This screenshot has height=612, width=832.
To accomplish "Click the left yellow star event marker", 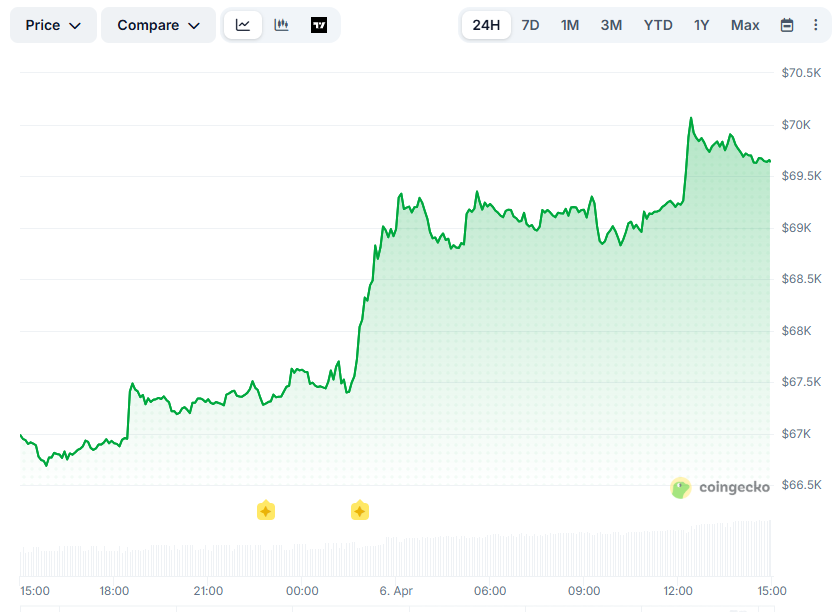I will tap(266, 510).
